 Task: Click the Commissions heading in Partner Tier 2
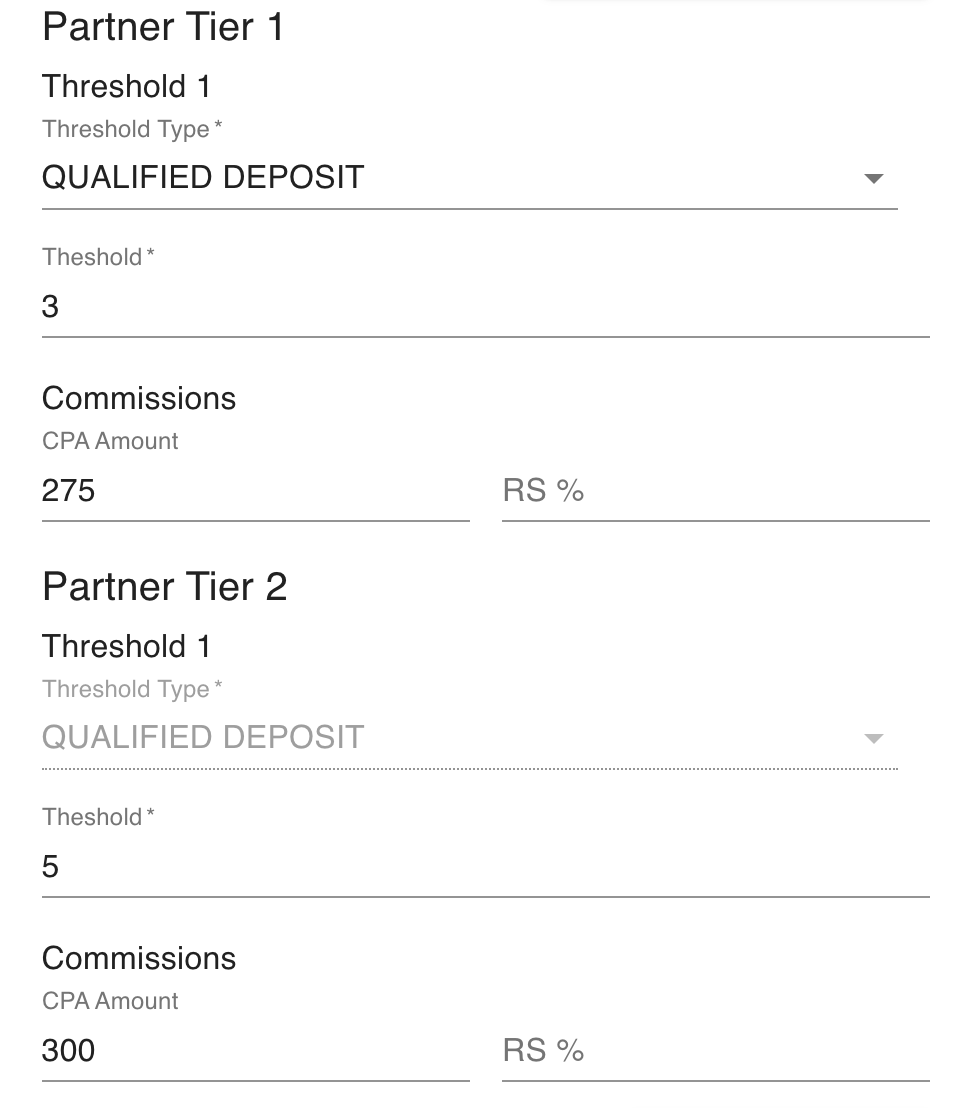click(x=139, y=958)
